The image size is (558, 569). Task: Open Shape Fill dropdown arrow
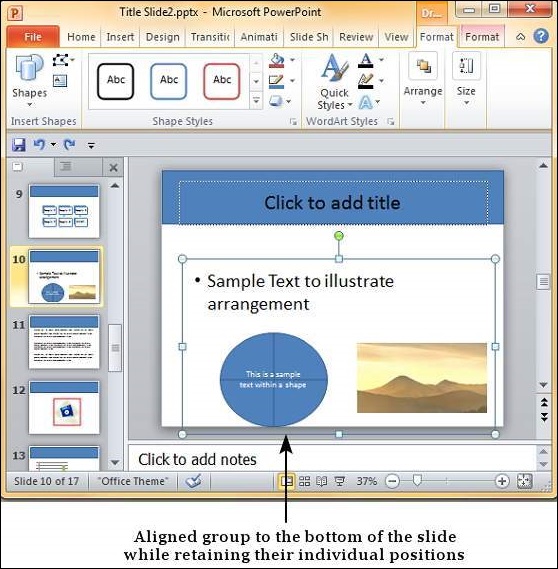click(292, 60)
